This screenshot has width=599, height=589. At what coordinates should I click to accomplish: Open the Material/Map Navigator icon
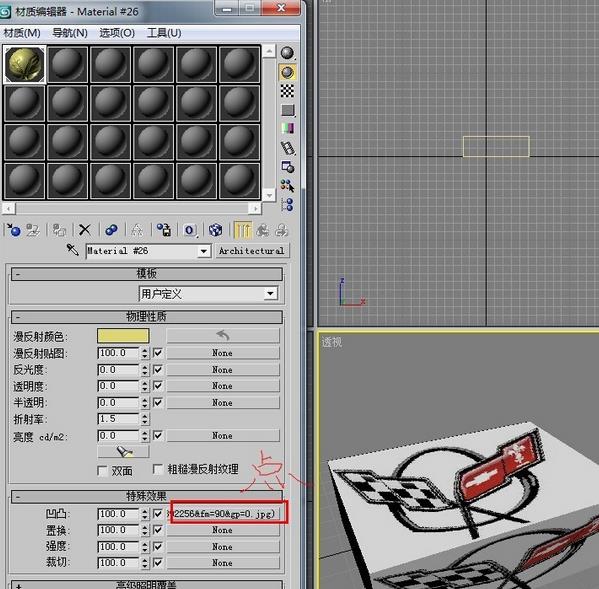pos(288,205)
